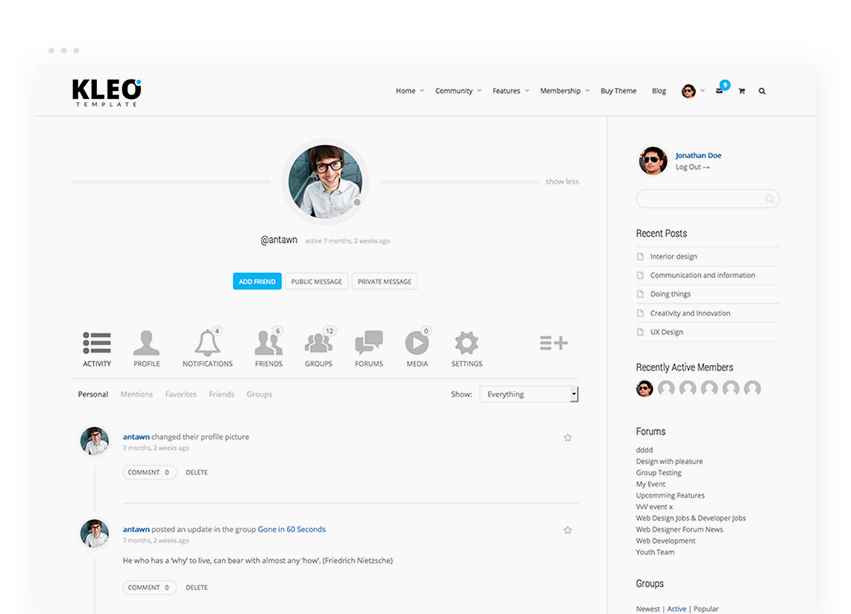
Task: Open the Media play icon
Action: pyautogui.click(x=417, y=344)
